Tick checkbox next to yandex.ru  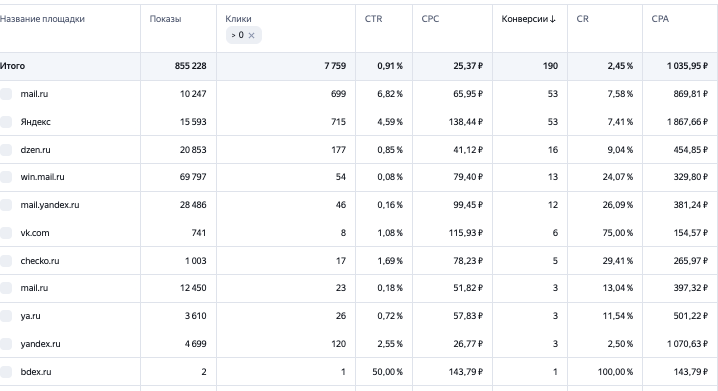6,344
